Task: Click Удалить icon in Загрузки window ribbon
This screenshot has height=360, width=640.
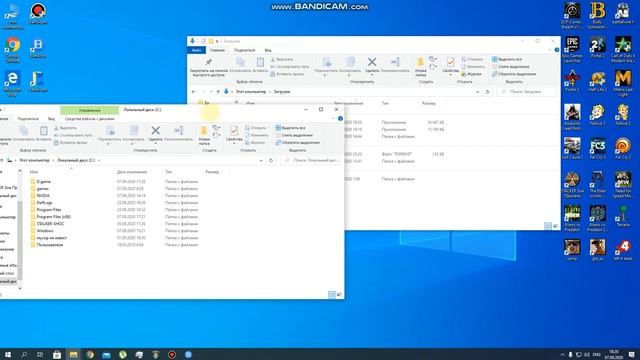Action: tap(372, 62)
